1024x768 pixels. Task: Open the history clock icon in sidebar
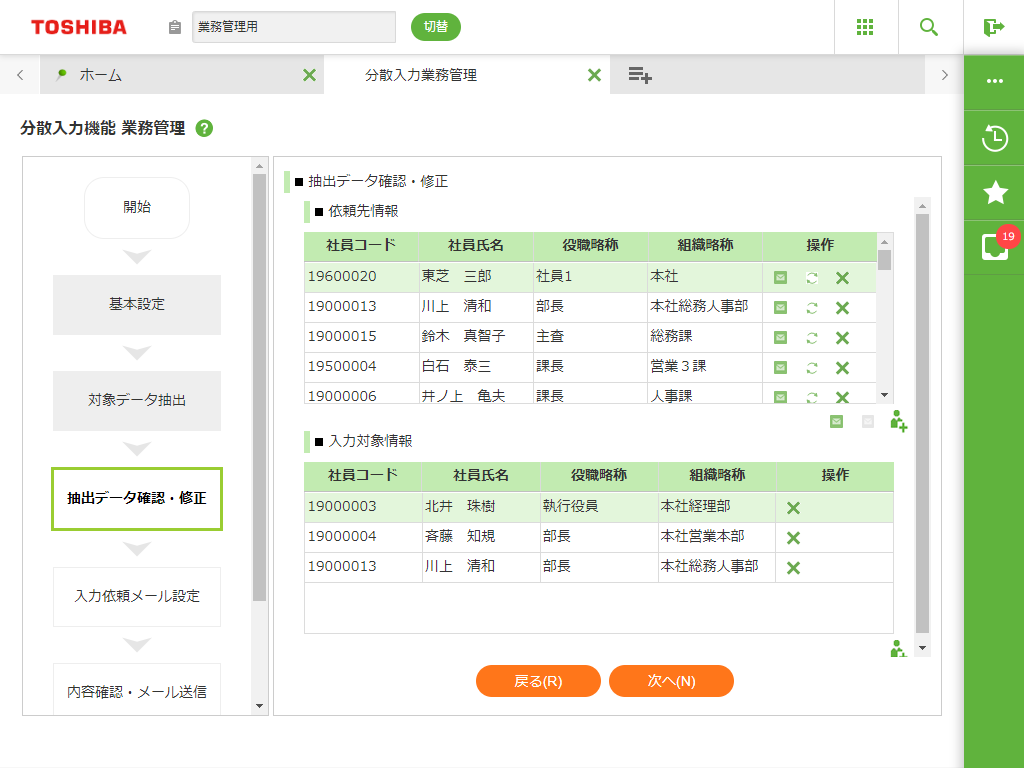994,138
